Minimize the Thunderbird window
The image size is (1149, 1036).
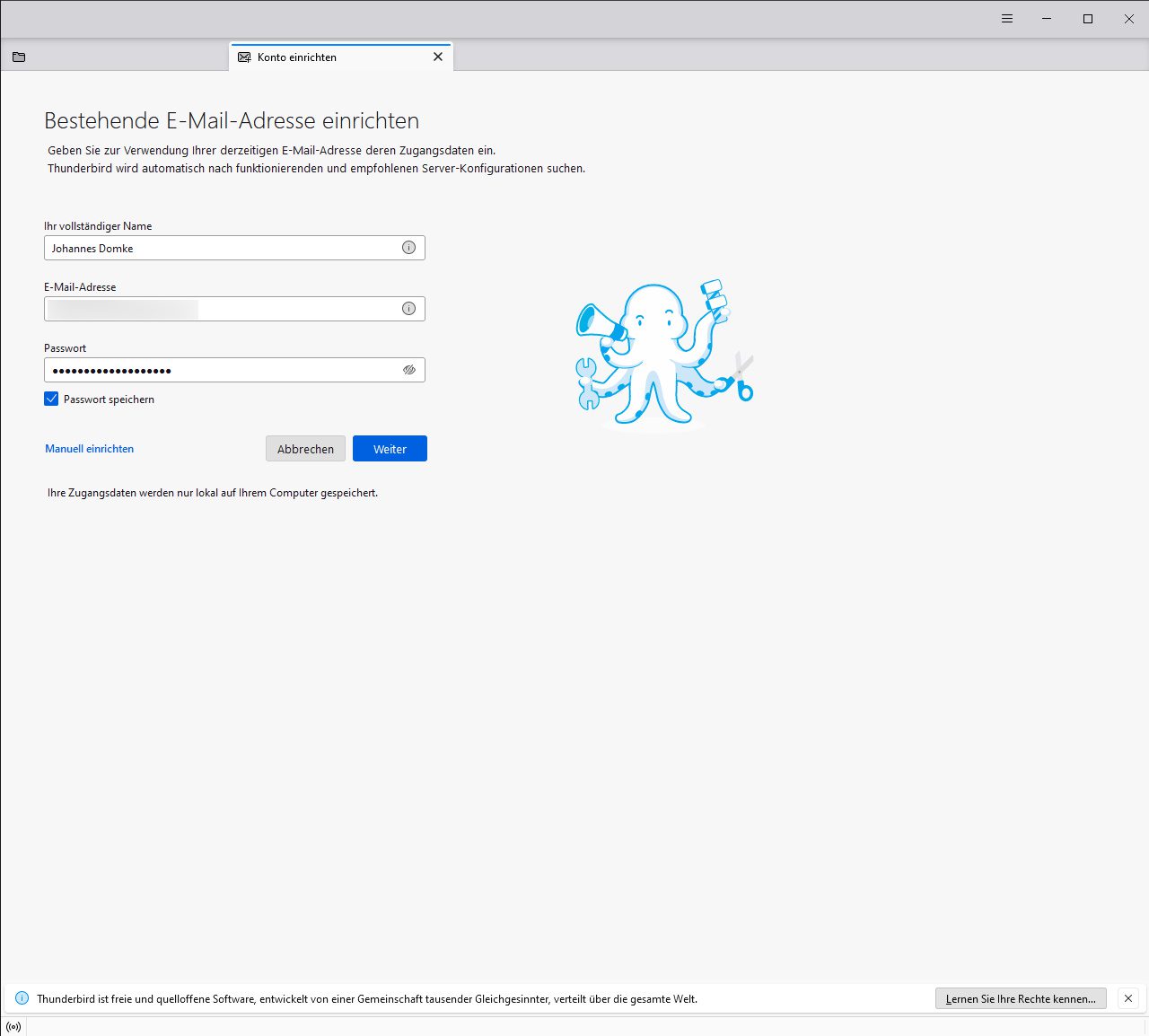pos(1047,19)
